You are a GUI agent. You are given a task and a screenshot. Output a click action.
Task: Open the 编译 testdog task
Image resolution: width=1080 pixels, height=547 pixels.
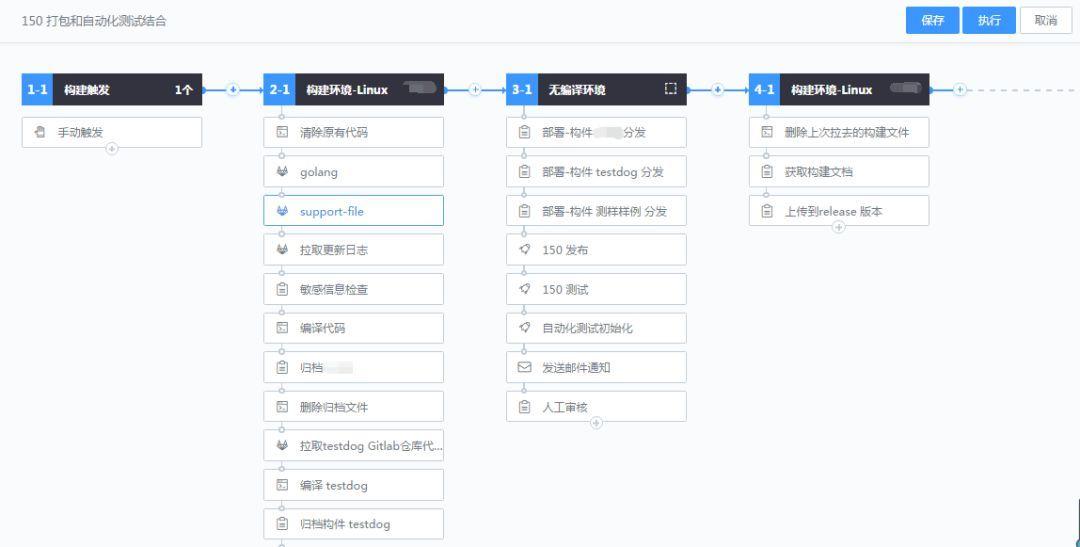click(353, 485)
